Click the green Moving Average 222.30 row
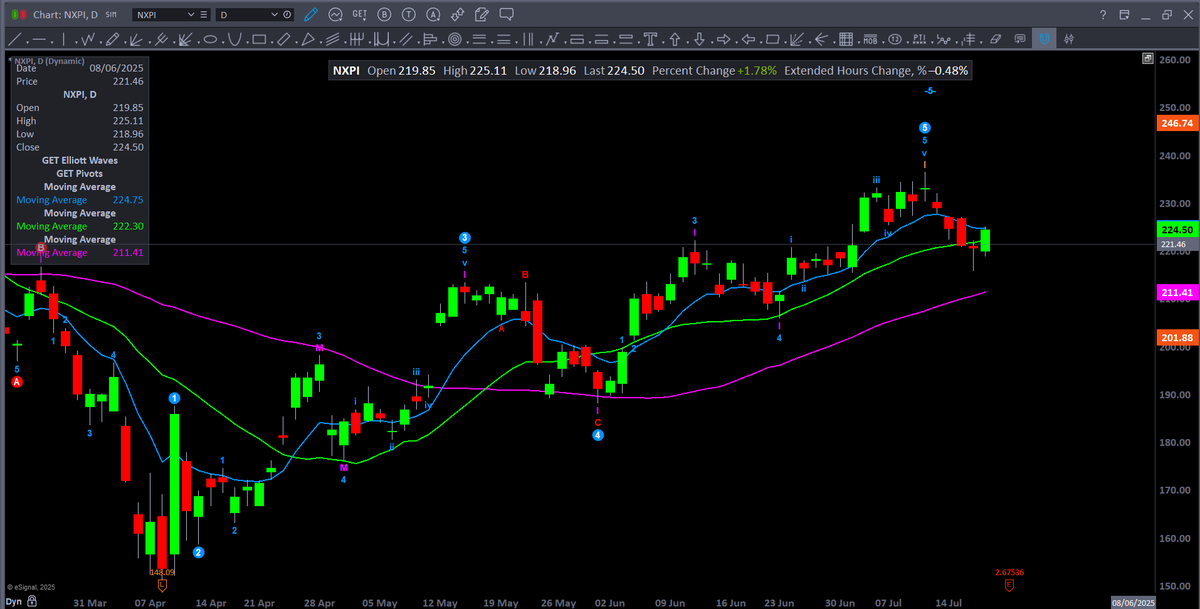This screenshot has width=1200, height=609. pos(80,226)
